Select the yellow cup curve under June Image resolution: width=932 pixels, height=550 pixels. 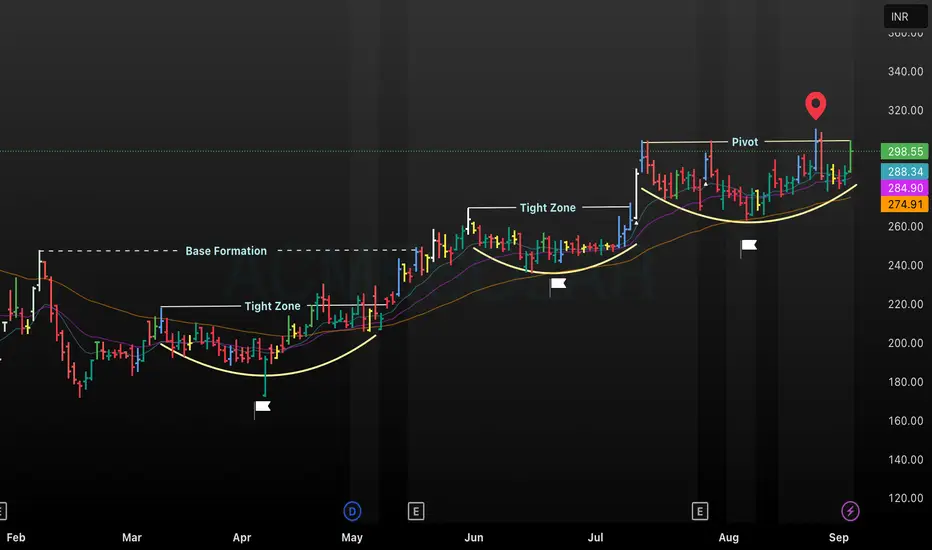tap(553, 273)
